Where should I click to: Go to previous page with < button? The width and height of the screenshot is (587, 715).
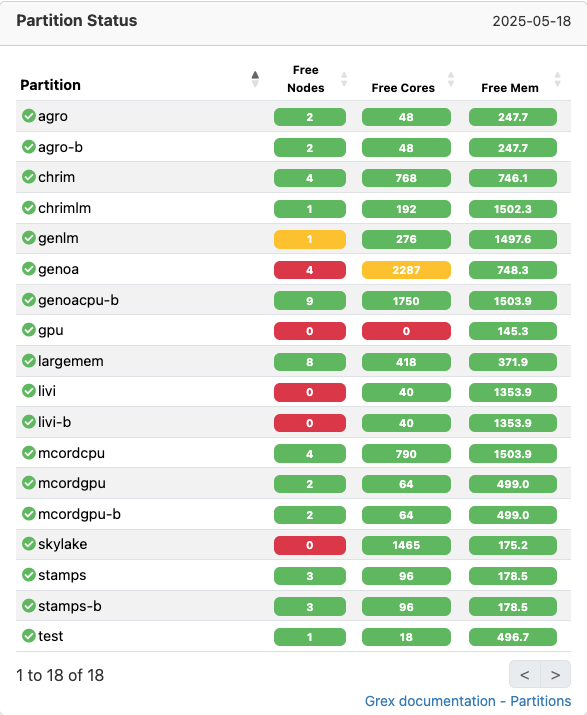(x=525, y=674)
